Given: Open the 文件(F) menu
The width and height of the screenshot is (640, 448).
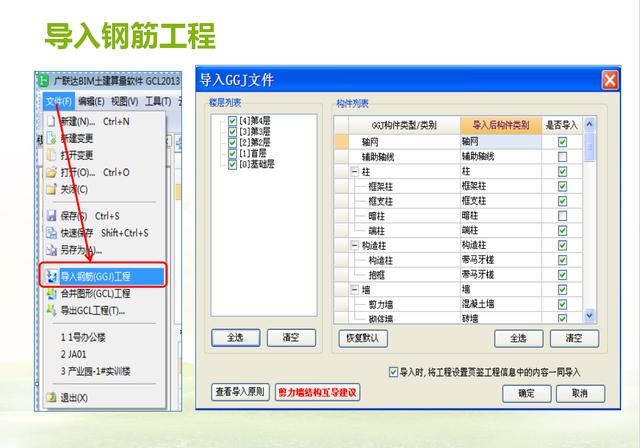Looking at the screenshot, I should [x=59, y=101].
